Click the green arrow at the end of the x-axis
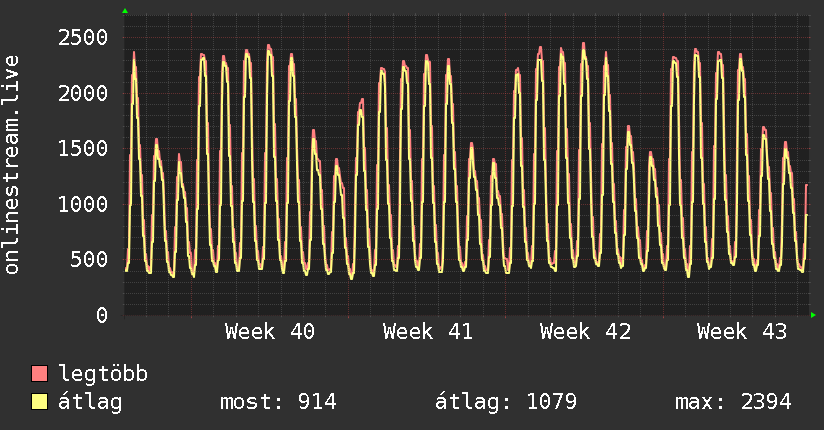Screen dimensions: 824x430 point(813,315)
